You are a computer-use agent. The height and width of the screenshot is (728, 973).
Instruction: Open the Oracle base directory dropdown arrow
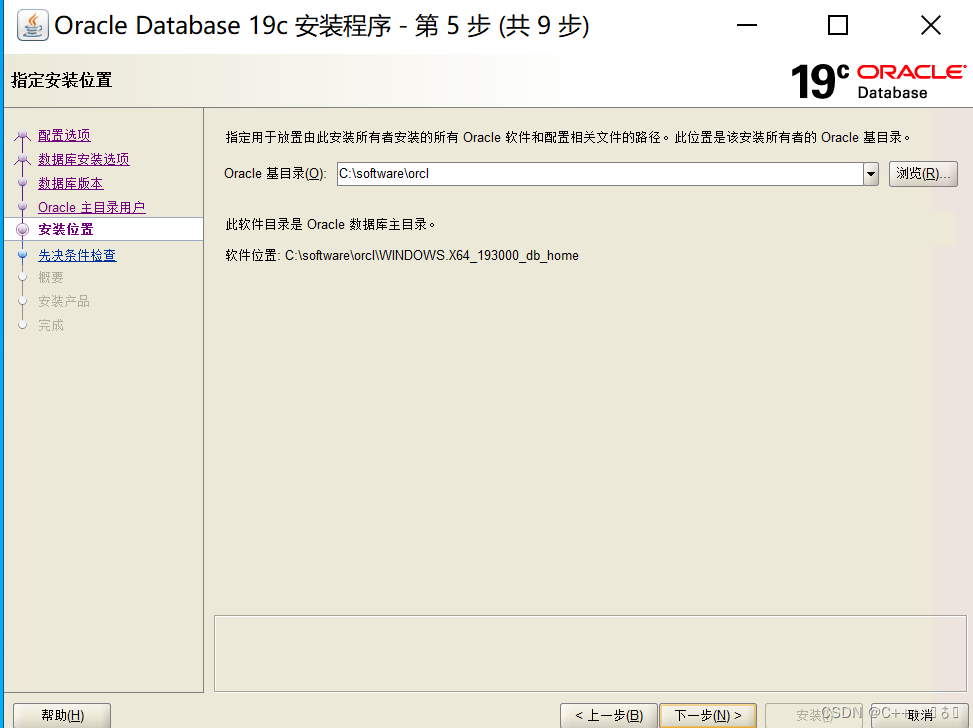[871, 174]
